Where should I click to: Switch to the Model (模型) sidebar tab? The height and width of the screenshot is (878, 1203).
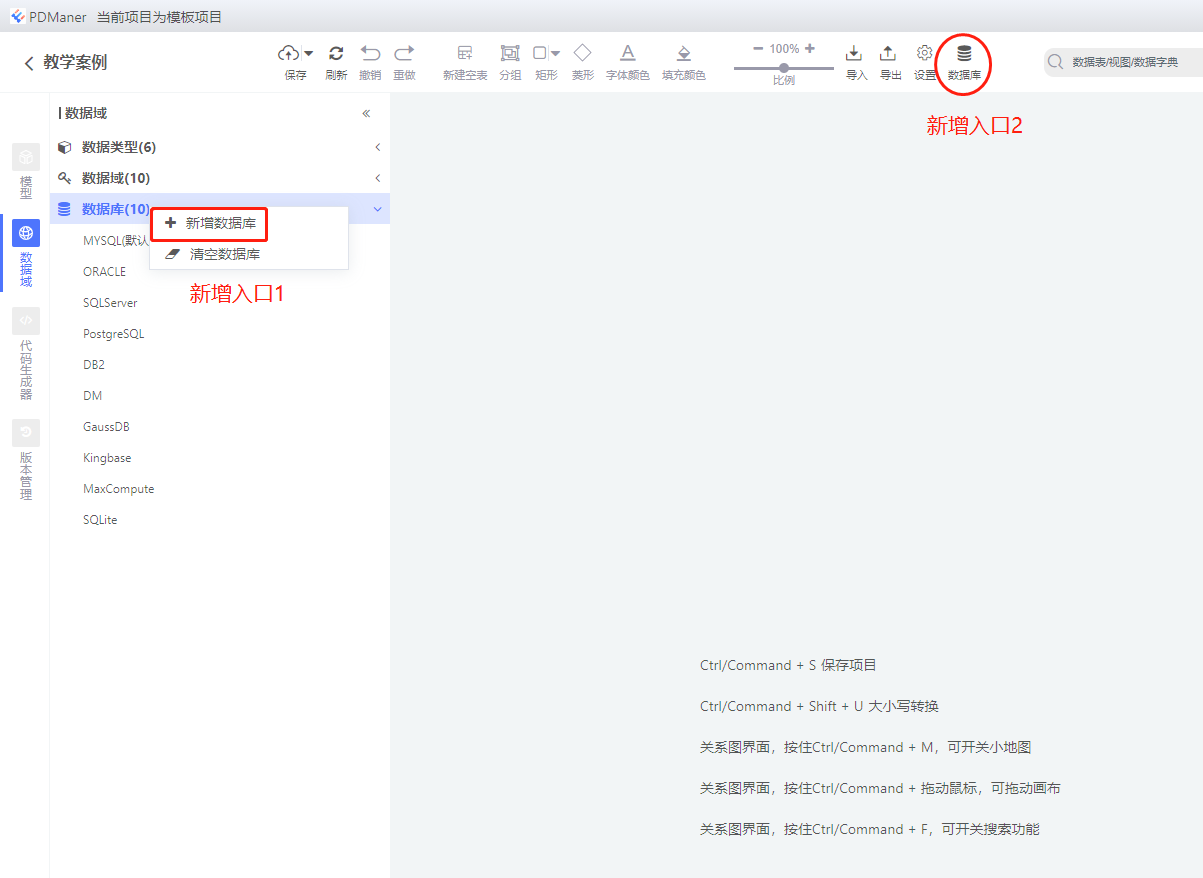tap(26, 171)
